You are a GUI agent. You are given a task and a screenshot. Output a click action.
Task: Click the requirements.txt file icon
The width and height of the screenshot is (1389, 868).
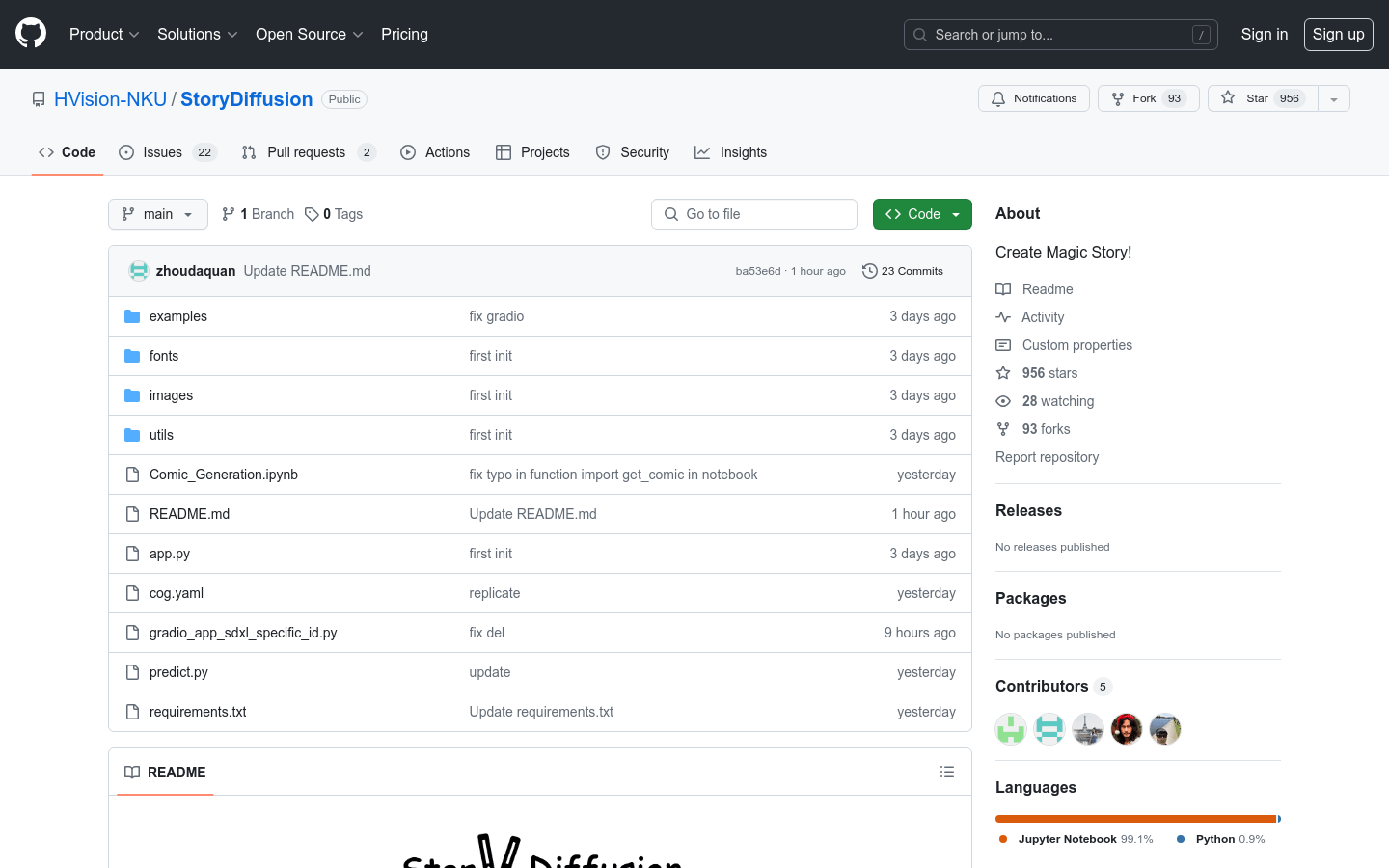point(132,712)
